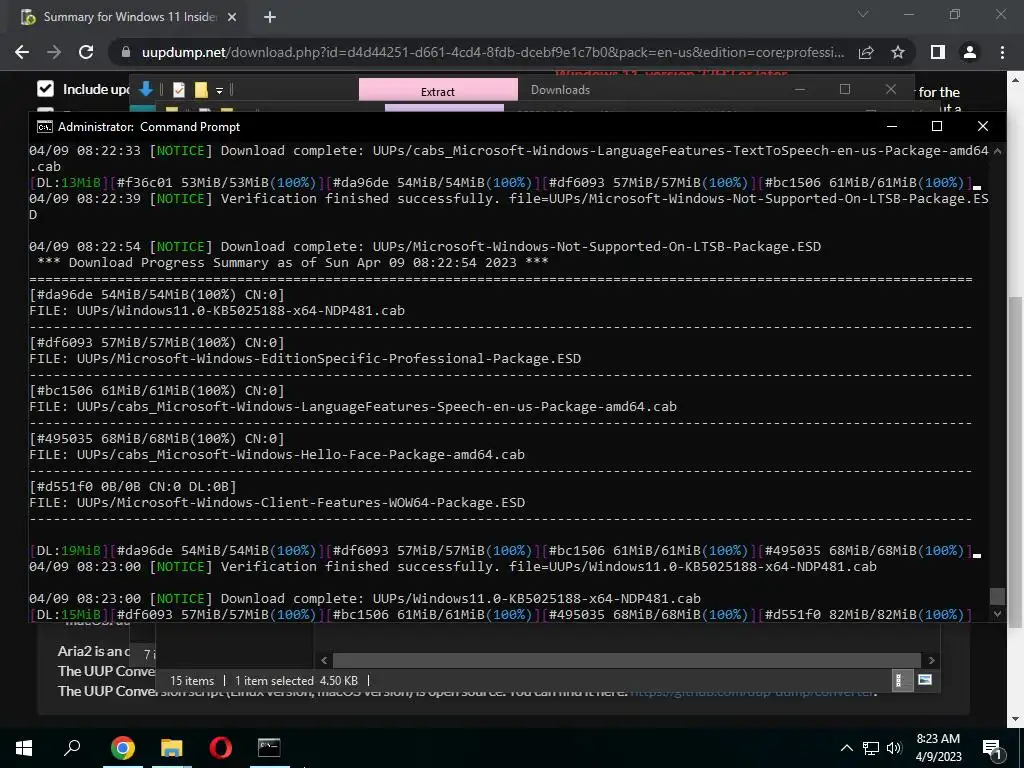Open the github converter link
The image size is (1024, 768).
pos(751,692)
